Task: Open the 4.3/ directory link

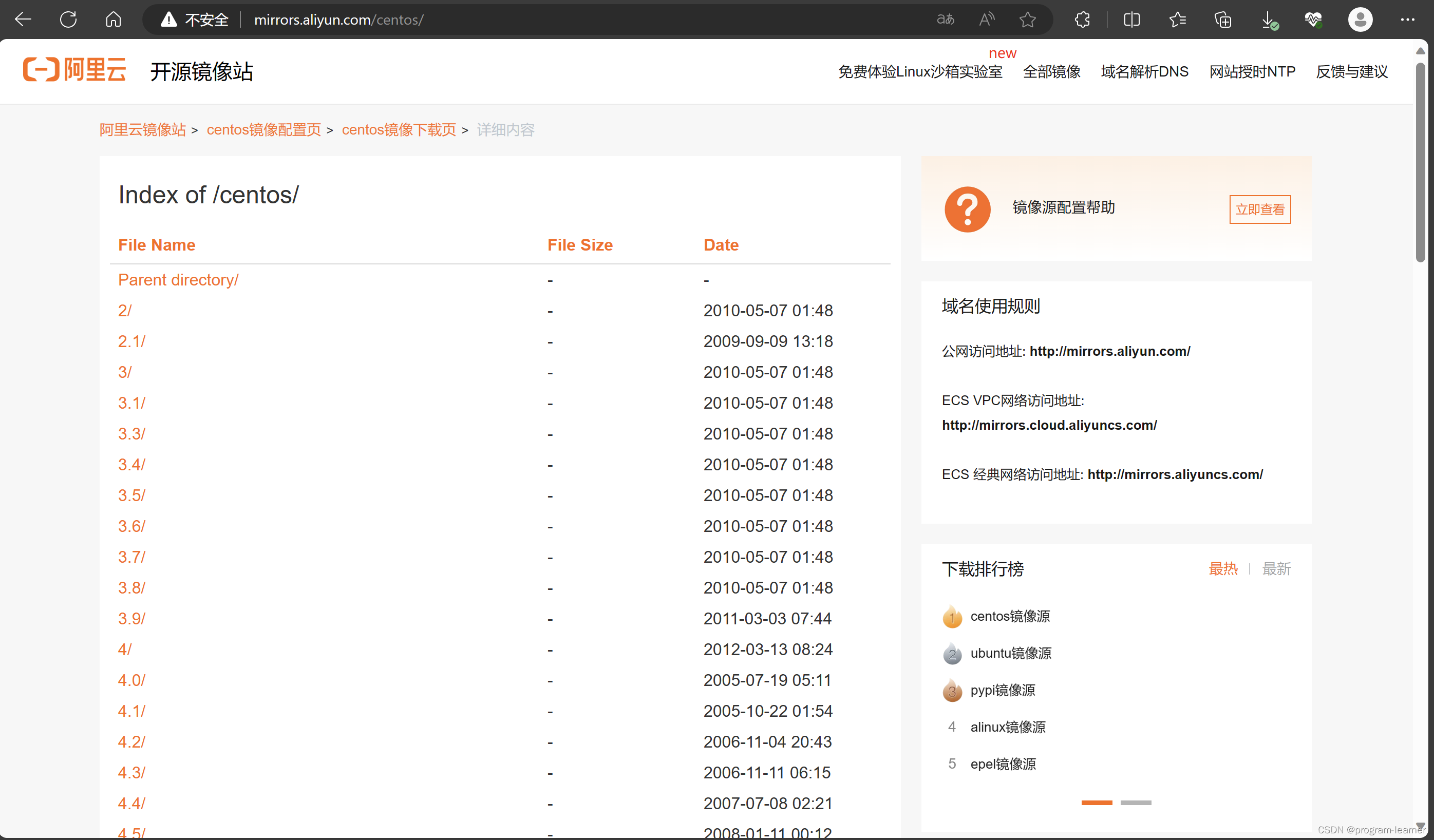Action: coord(131,772)
